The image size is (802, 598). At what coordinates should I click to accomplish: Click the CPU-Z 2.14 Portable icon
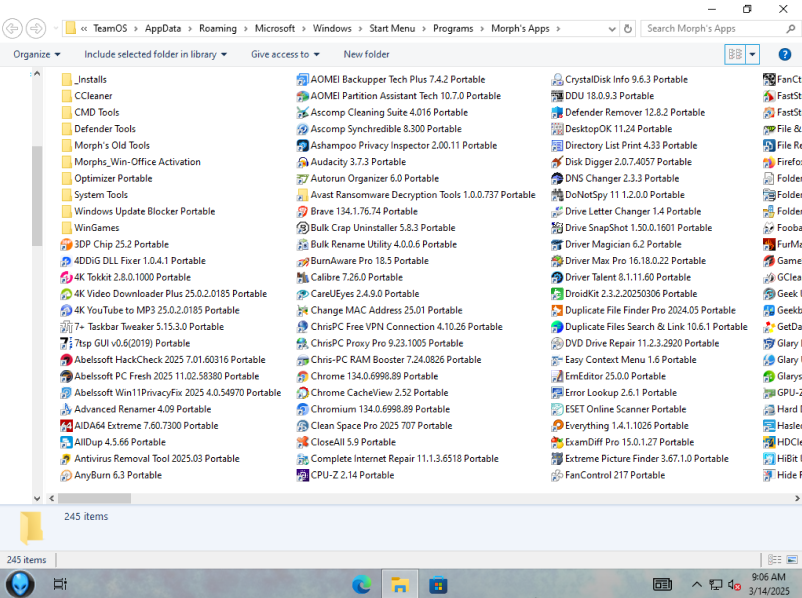(x=303, y=475)
